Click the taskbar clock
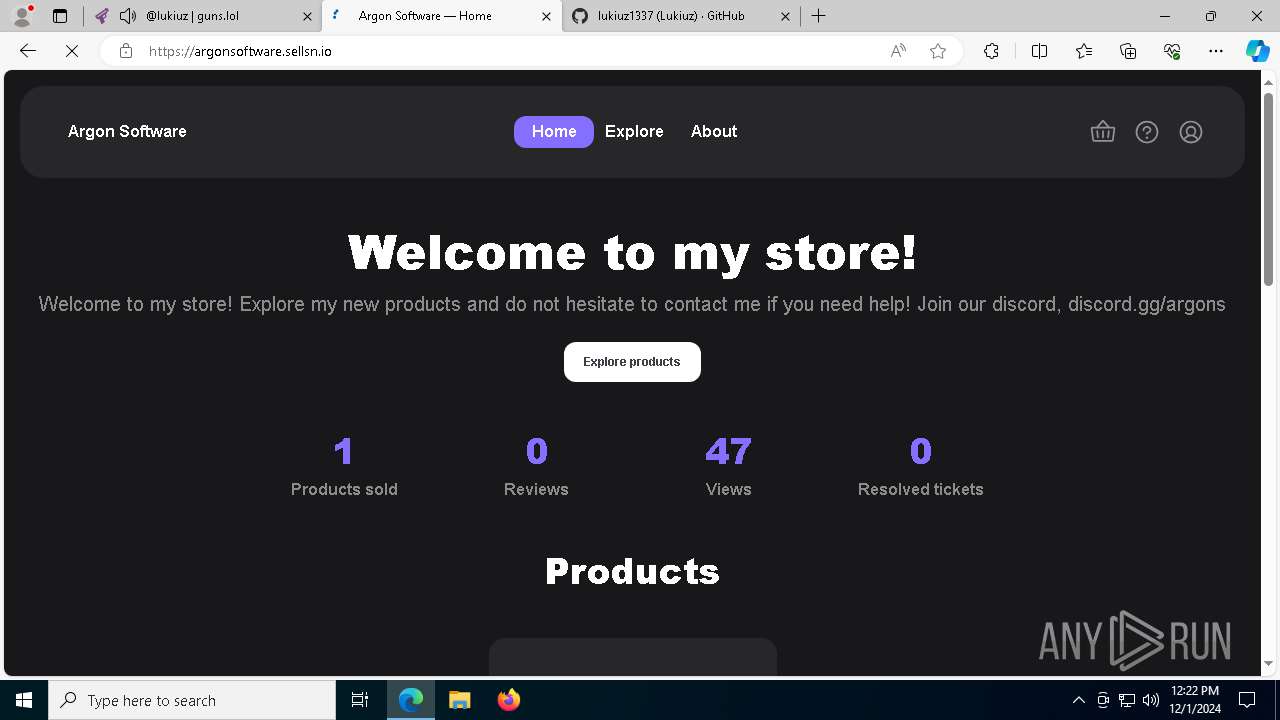 click(1195, 700)
